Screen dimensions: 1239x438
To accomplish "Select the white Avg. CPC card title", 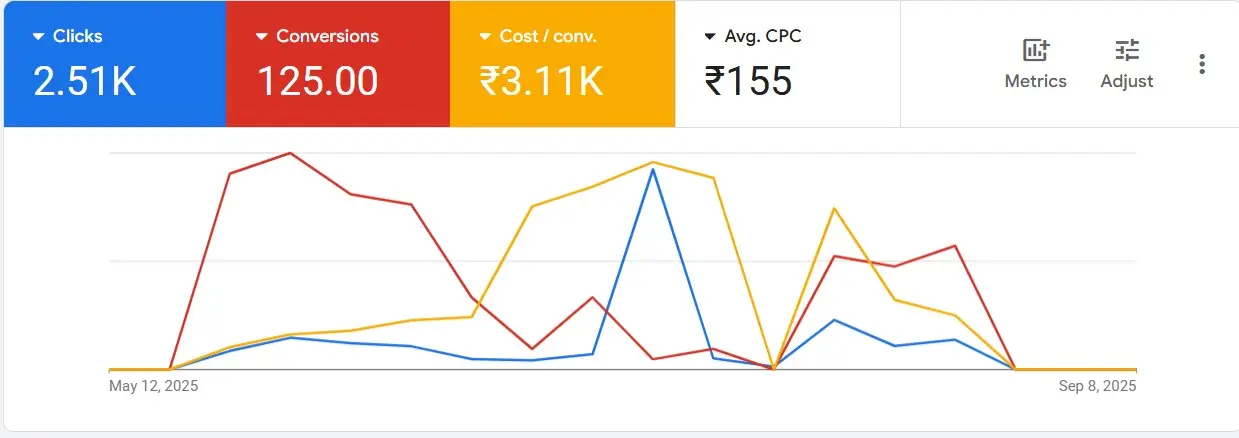I will (x=762, y=37).
